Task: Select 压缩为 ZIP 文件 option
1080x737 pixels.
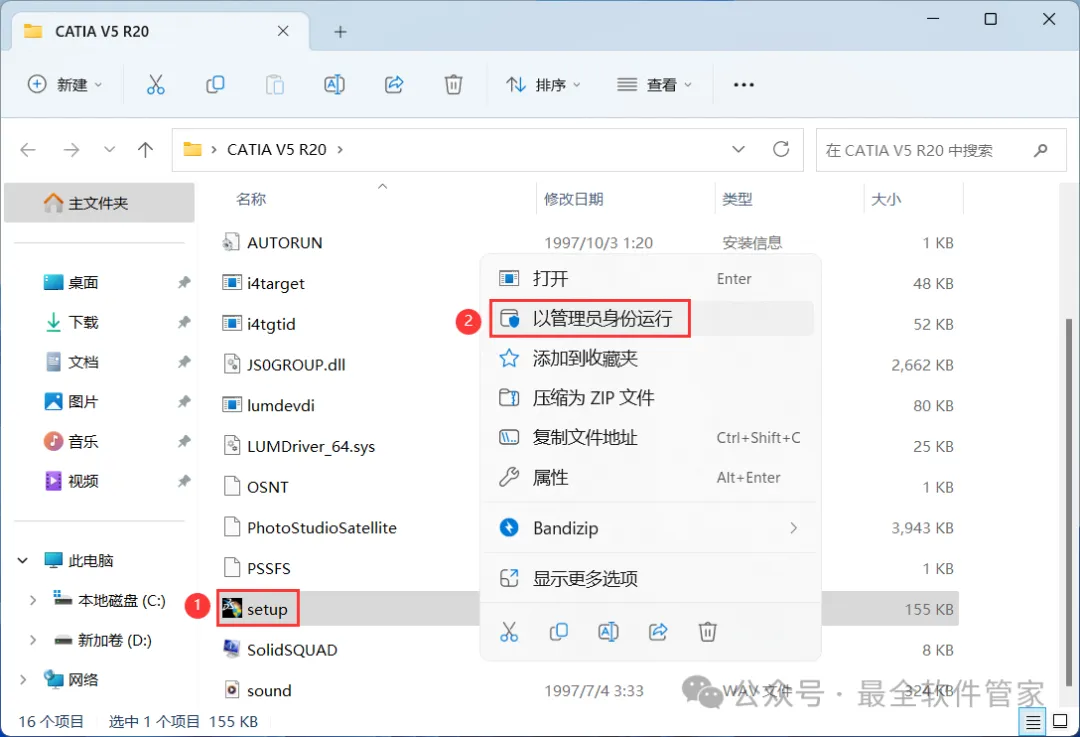Action: 651,397
